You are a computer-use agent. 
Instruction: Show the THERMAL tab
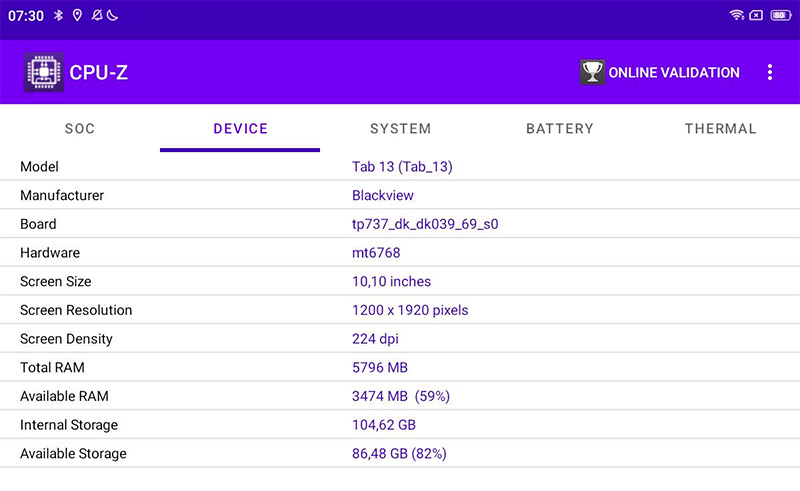tap(720, 129)
